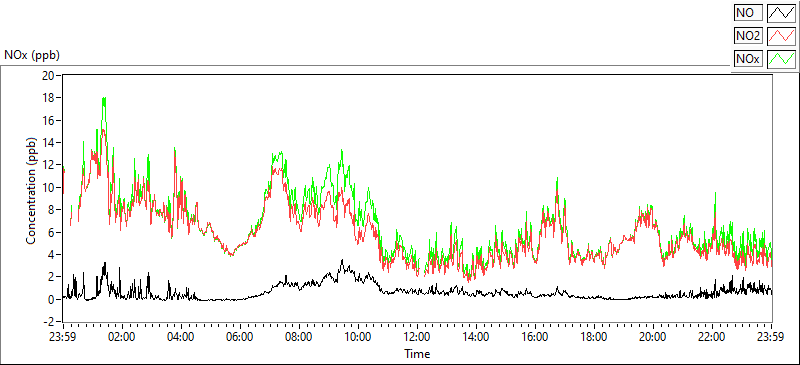Click the 14:00 time axis label
Image resolution: width=800 pixels, height=365 pixels.
click(477, 337)
